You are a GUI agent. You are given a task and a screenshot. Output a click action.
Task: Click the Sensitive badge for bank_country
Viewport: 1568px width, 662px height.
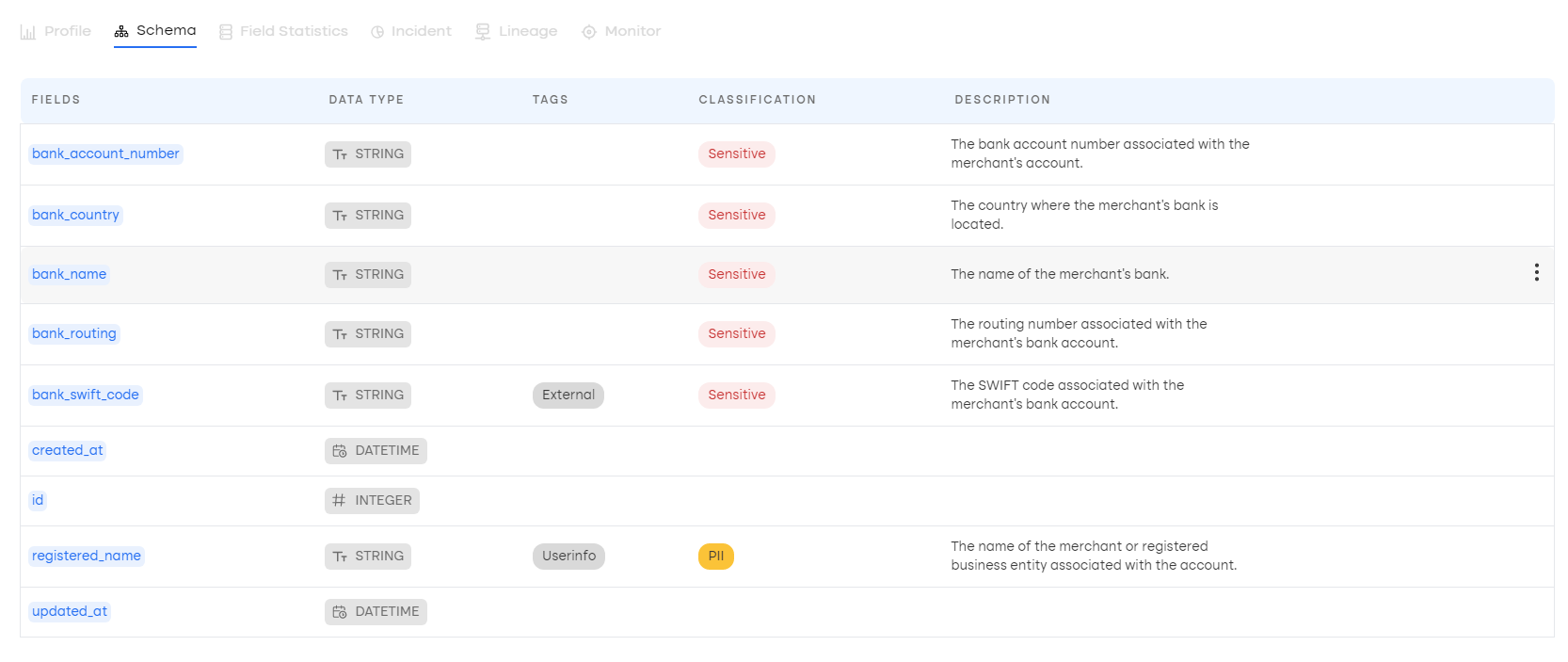[736, 215]
